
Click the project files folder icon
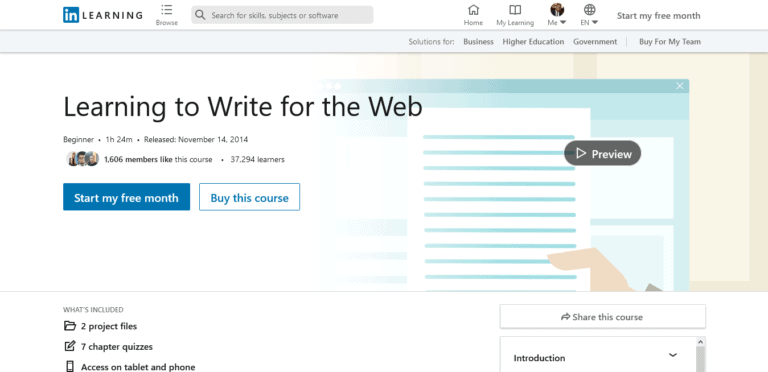70,326
